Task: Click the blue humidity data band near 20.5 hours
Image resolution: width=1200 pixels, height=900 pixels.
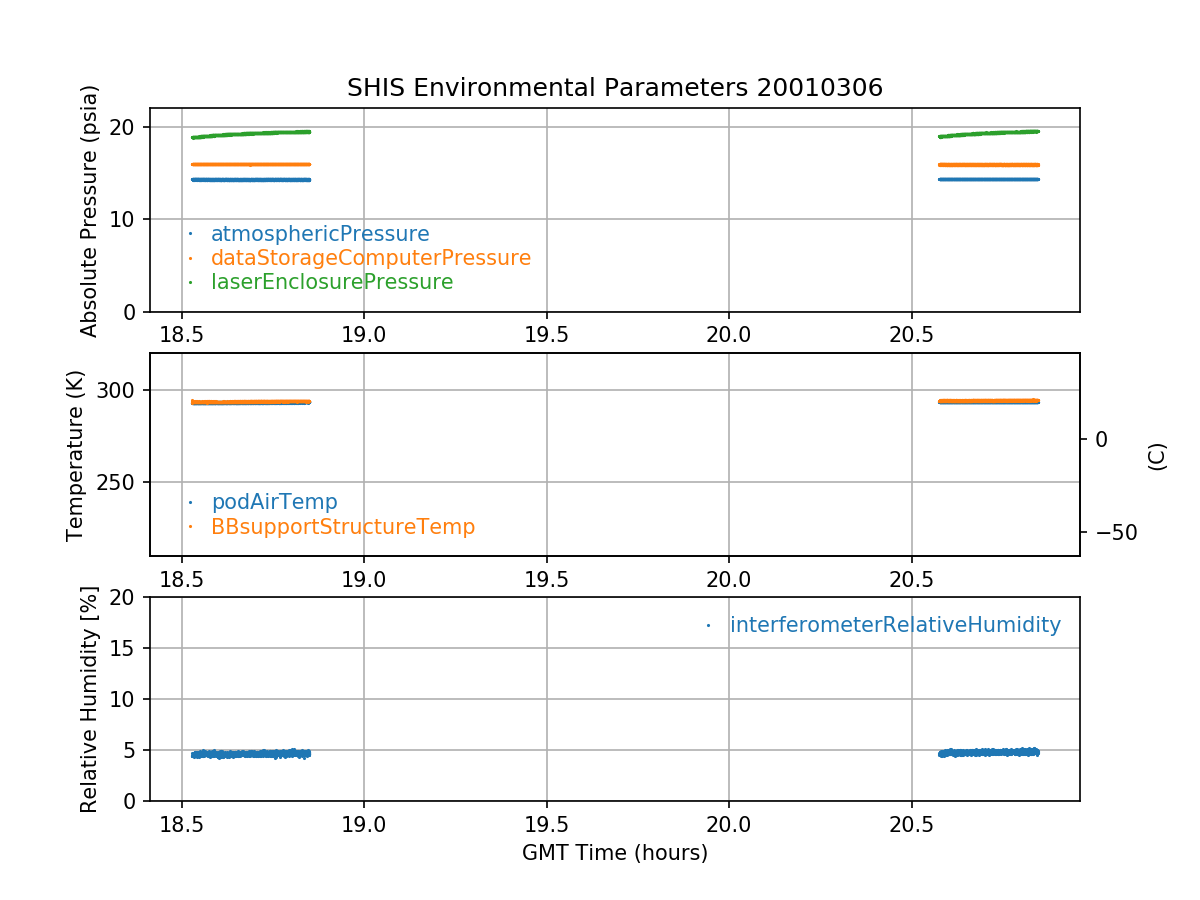Action: [x=988, y=752]
